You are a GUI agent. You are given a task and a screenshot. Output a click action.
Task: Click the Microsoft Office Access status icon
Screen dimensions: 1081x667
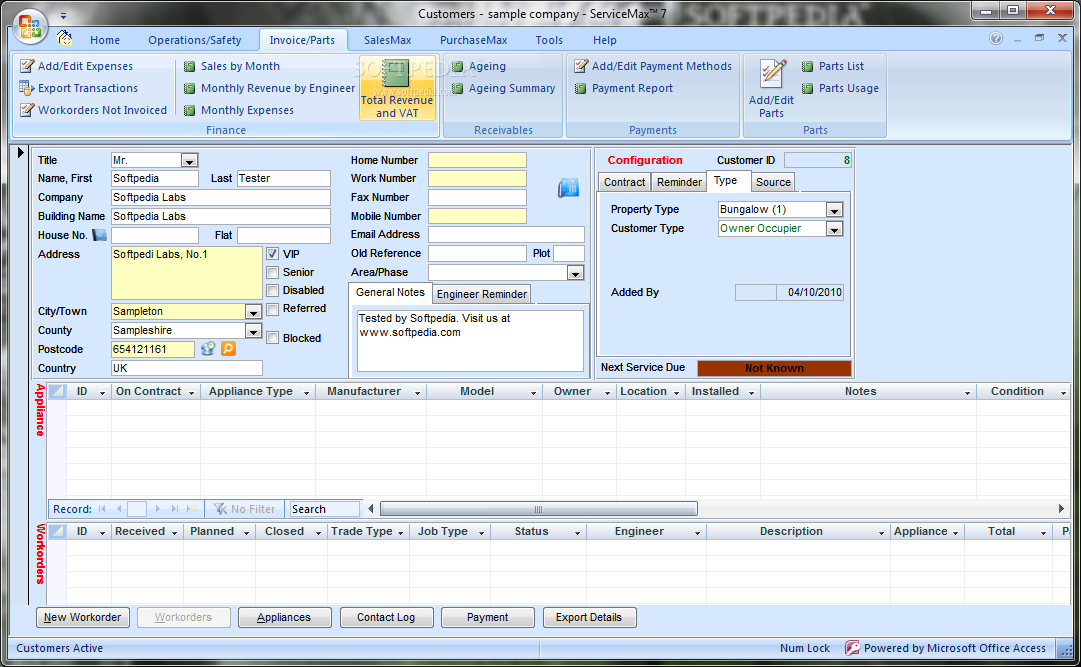(853, 648)
